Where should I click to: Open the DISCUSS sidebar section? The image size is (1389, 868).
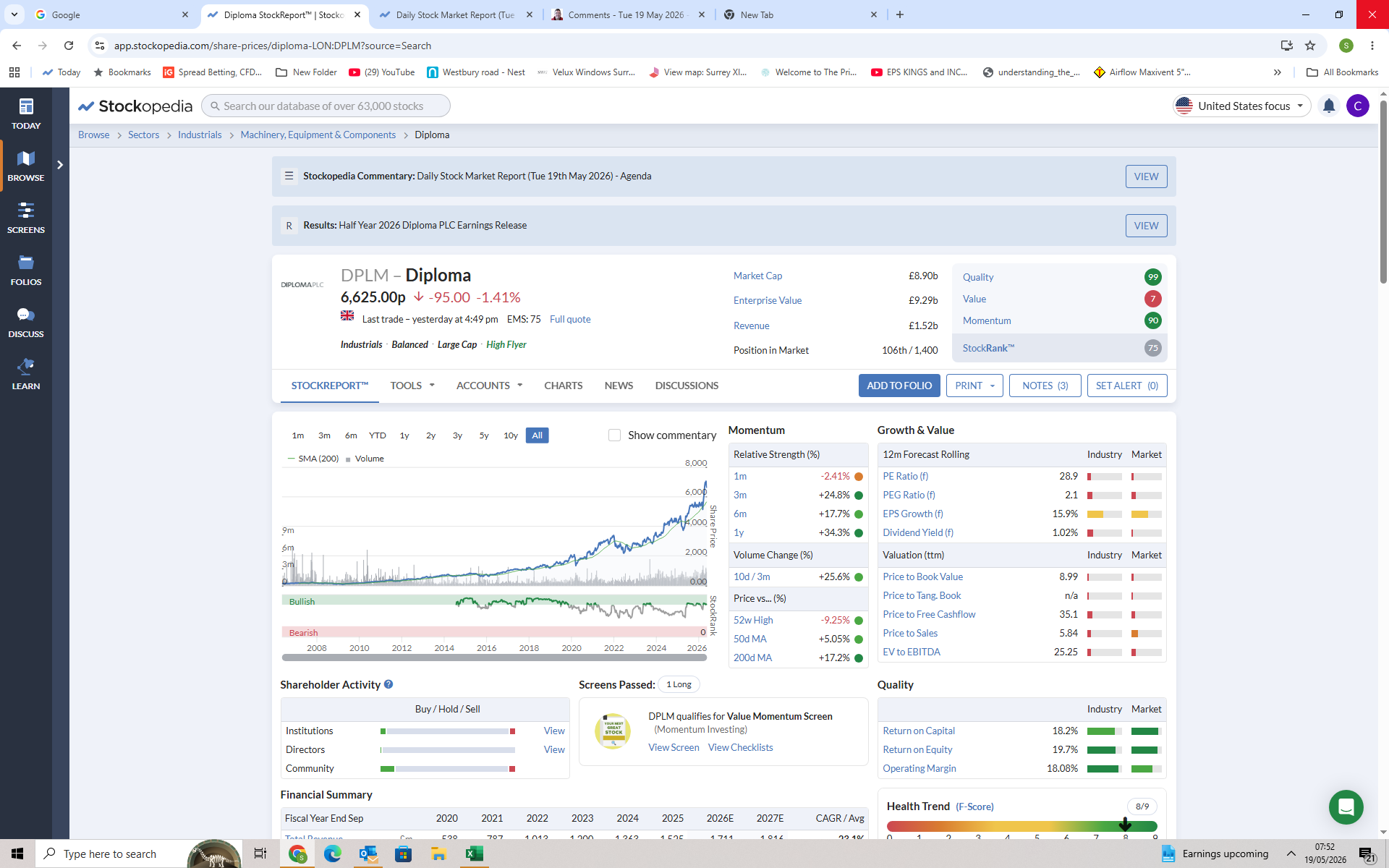tap(26, 322)
